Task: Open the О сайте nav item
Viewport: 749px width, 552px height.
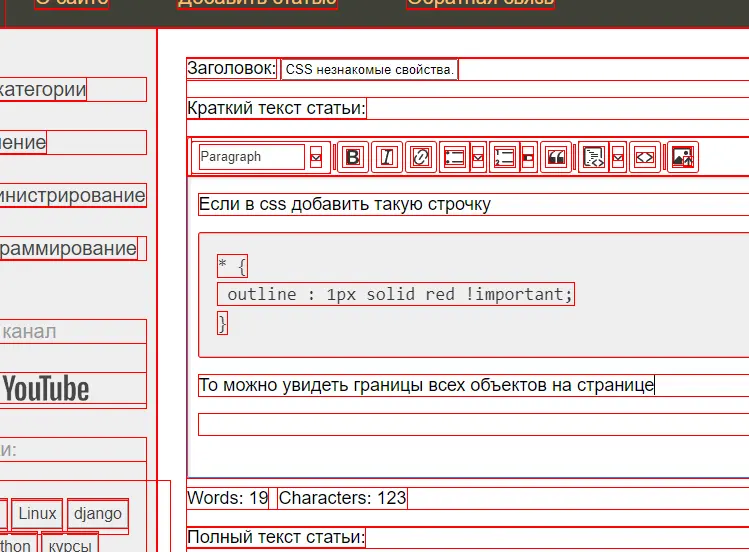Action: [72, 2]
